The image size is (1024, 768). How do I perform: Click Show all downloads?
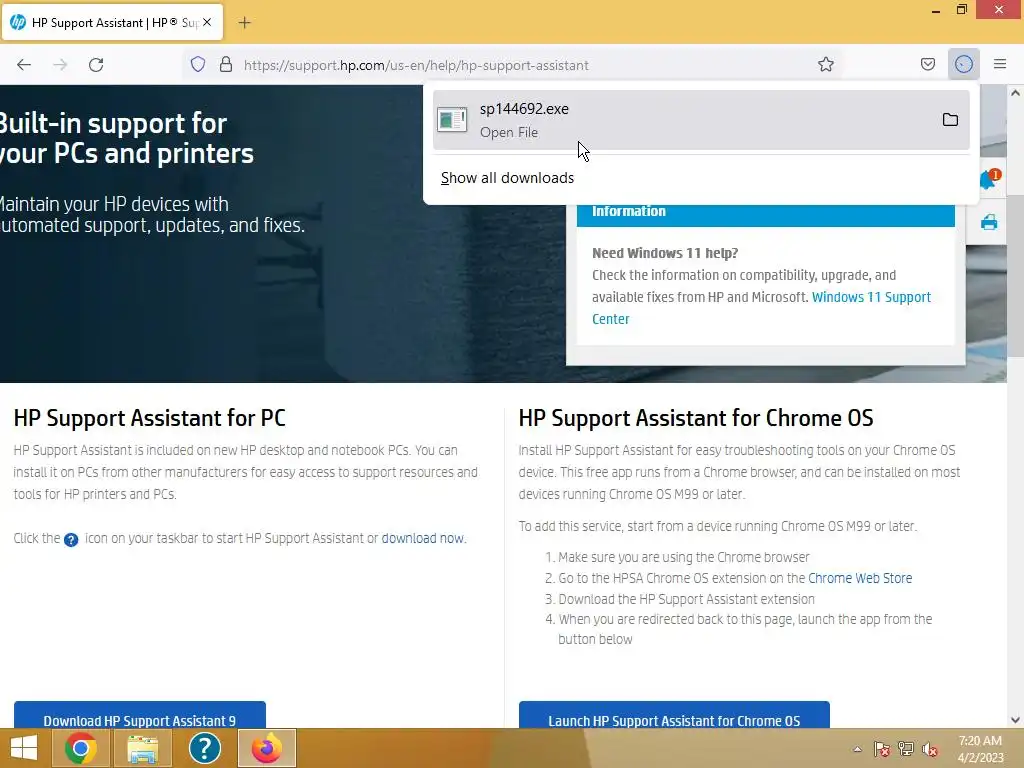pos(507,178)
